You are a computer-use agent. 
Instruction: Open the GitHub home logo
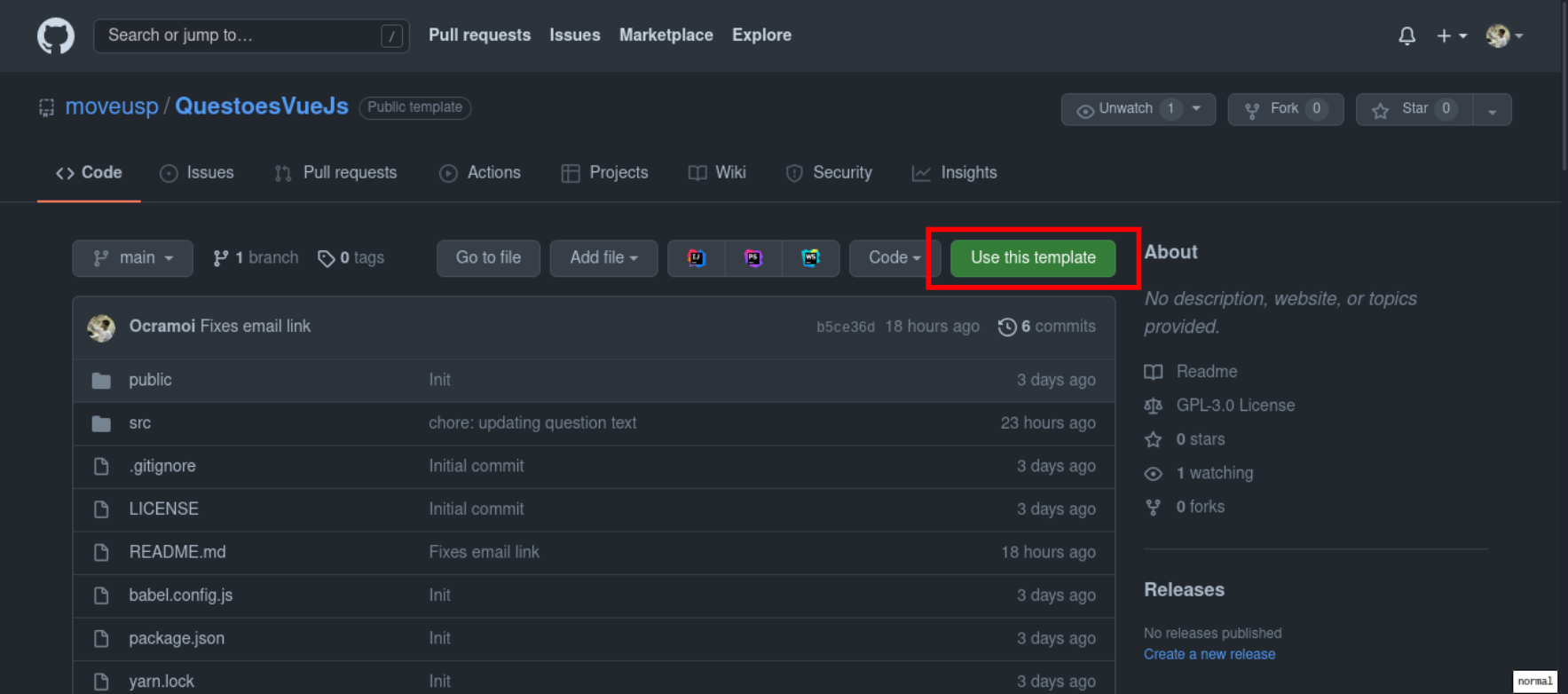point(56,35)
